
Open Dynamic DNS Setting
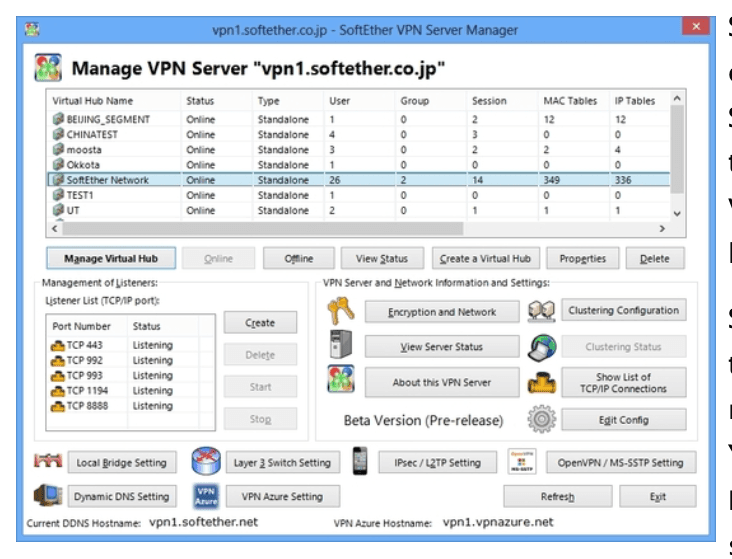pos(121,496)
